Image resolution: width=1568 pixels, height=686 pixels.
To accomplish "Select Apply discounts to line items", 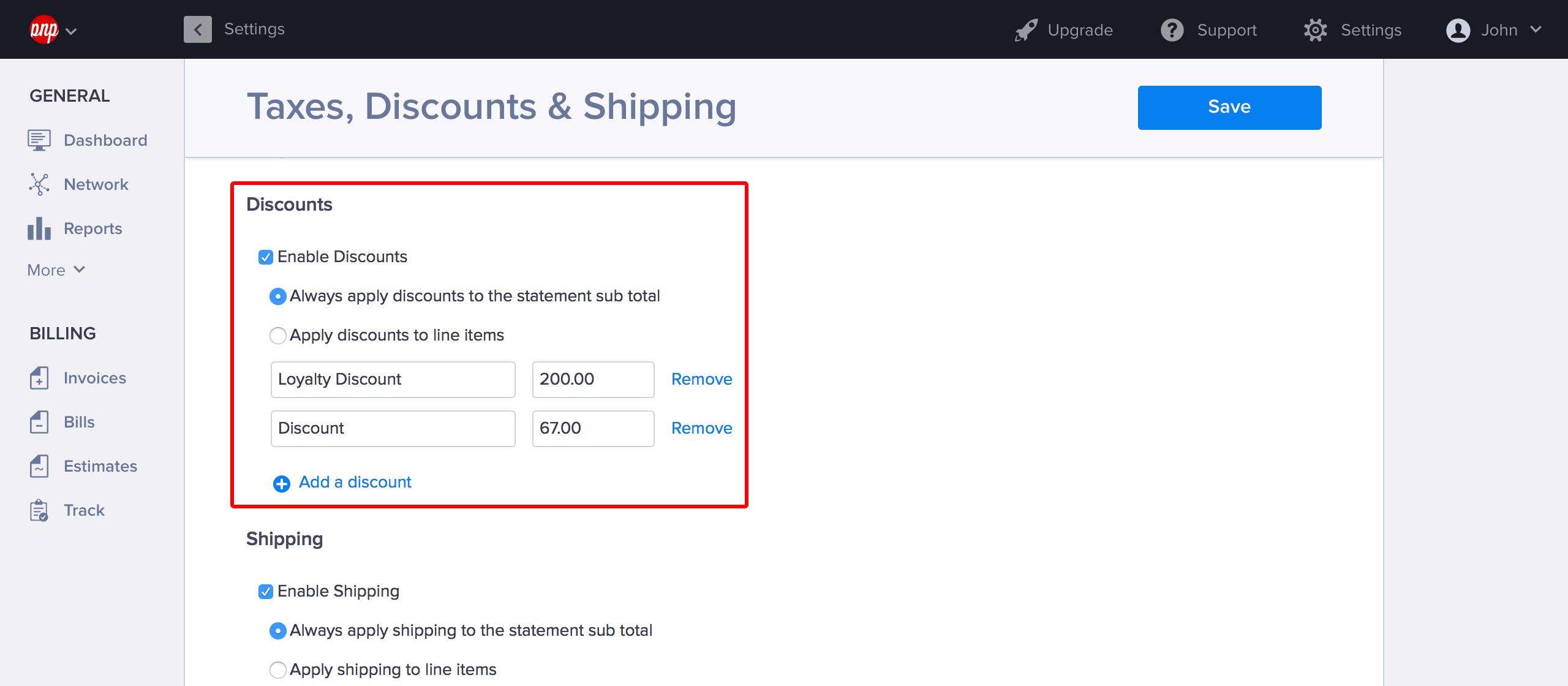I will pyautogui.click(x=278, y=336).
